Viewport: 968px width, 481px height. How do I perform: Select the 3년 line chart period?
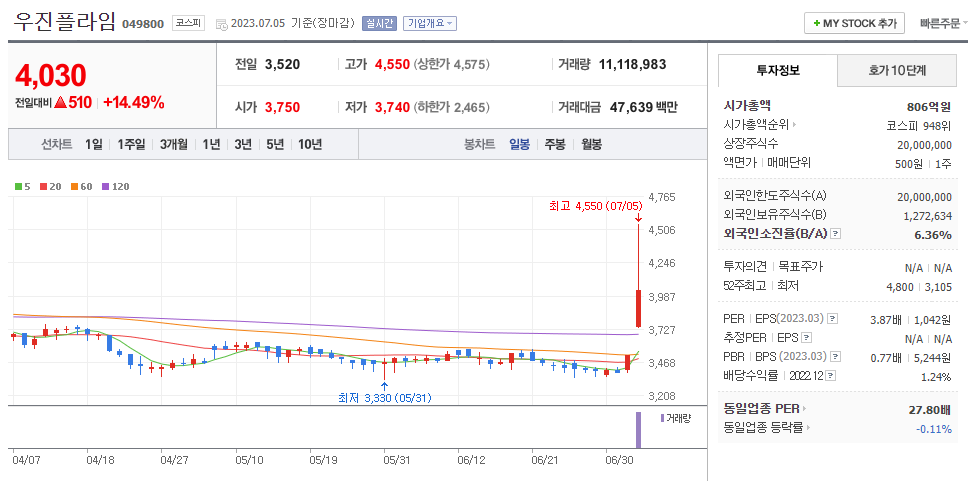point(243,144)
